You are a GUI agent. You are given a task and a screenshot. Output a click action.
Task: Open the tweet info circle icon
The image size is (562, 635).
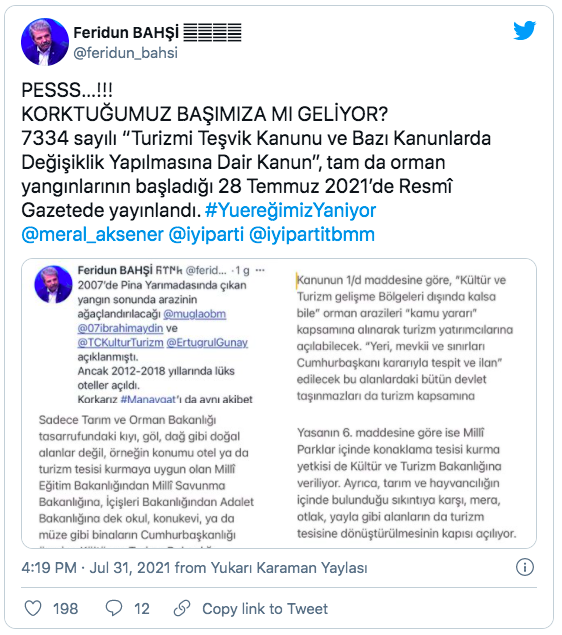525,567
